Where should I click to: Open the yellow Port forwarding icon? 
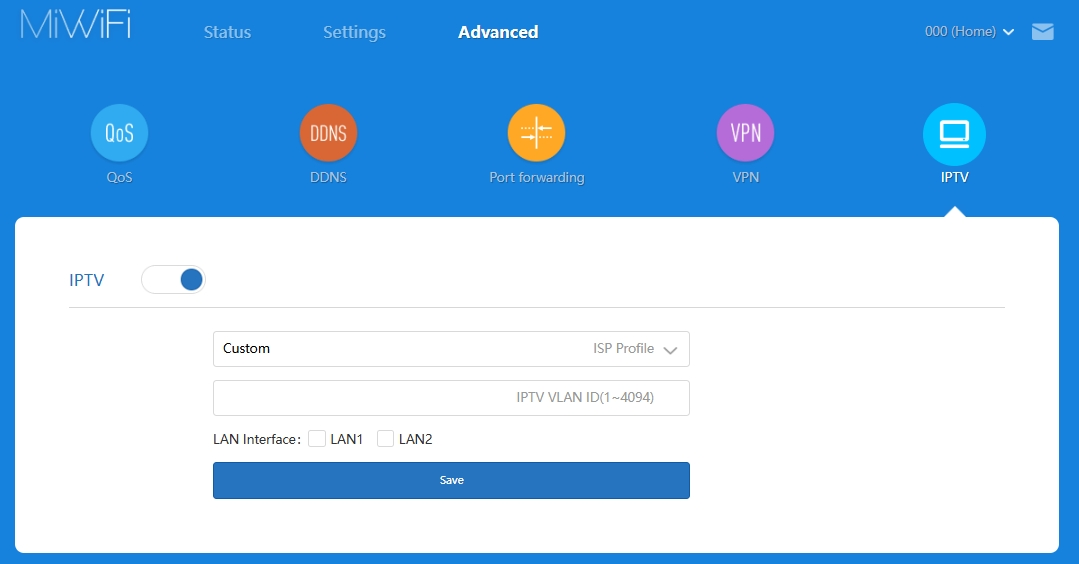(536, 133)
